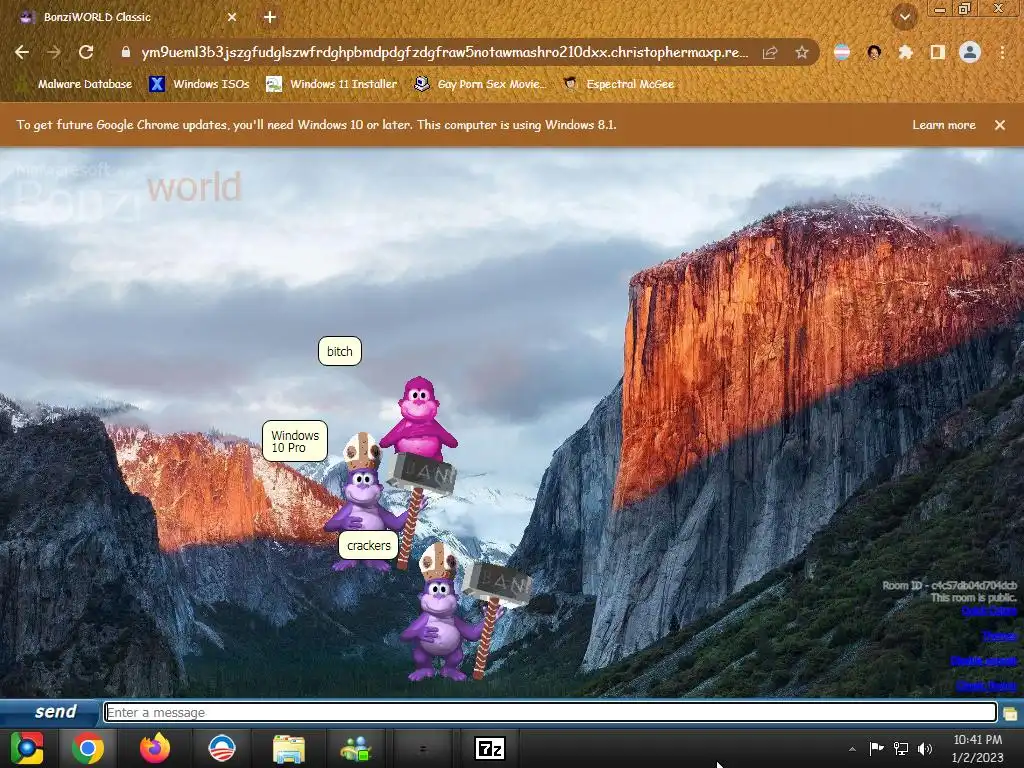This screenshot has height=768, width=1024.
Task: Open the Themes link
Action: 999,635
